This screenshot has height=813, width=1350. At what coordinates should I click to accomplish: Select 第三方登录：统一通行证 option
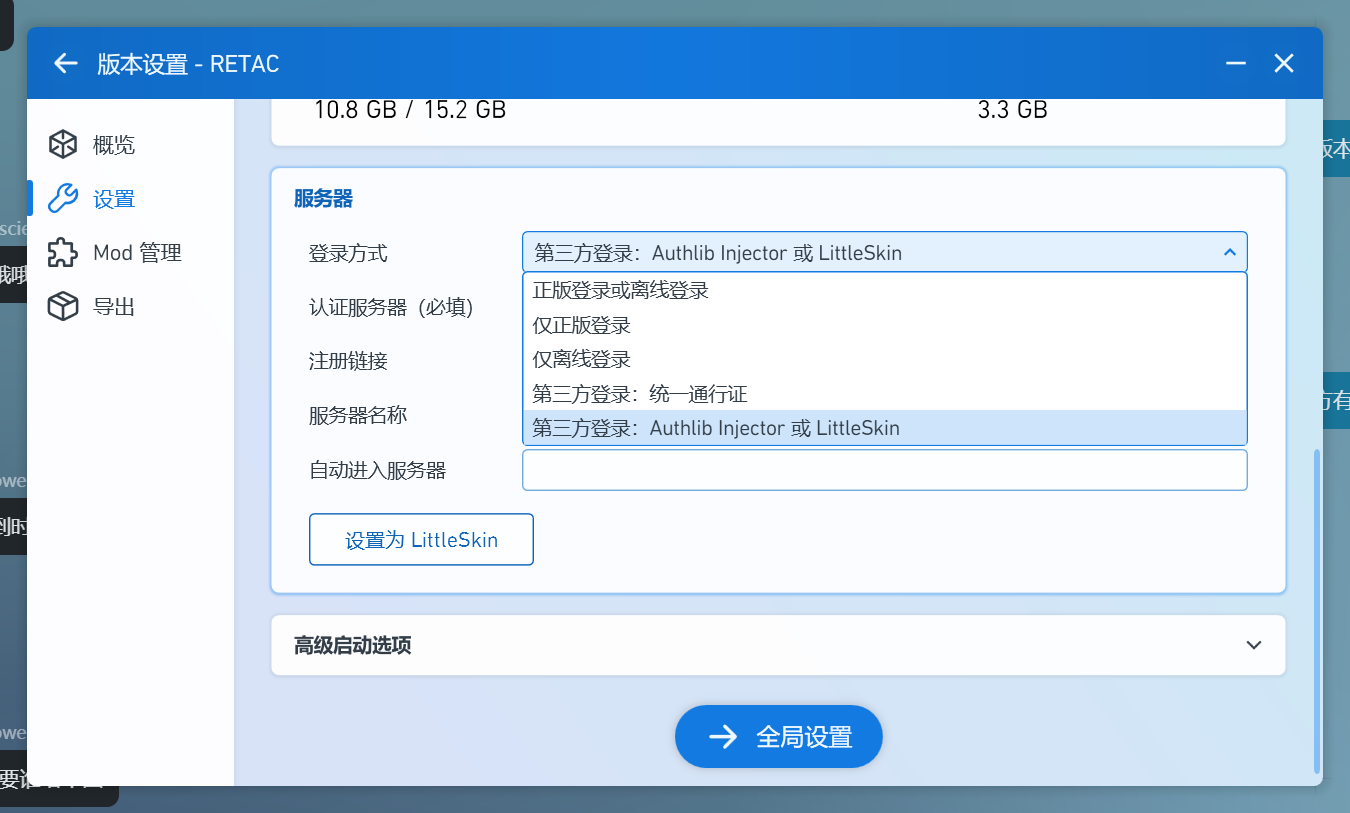(640, 394)
